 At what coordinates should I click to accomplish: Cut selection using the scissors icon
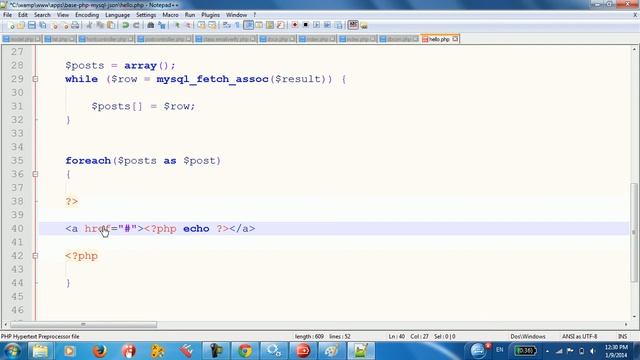[x=89, y=25]
